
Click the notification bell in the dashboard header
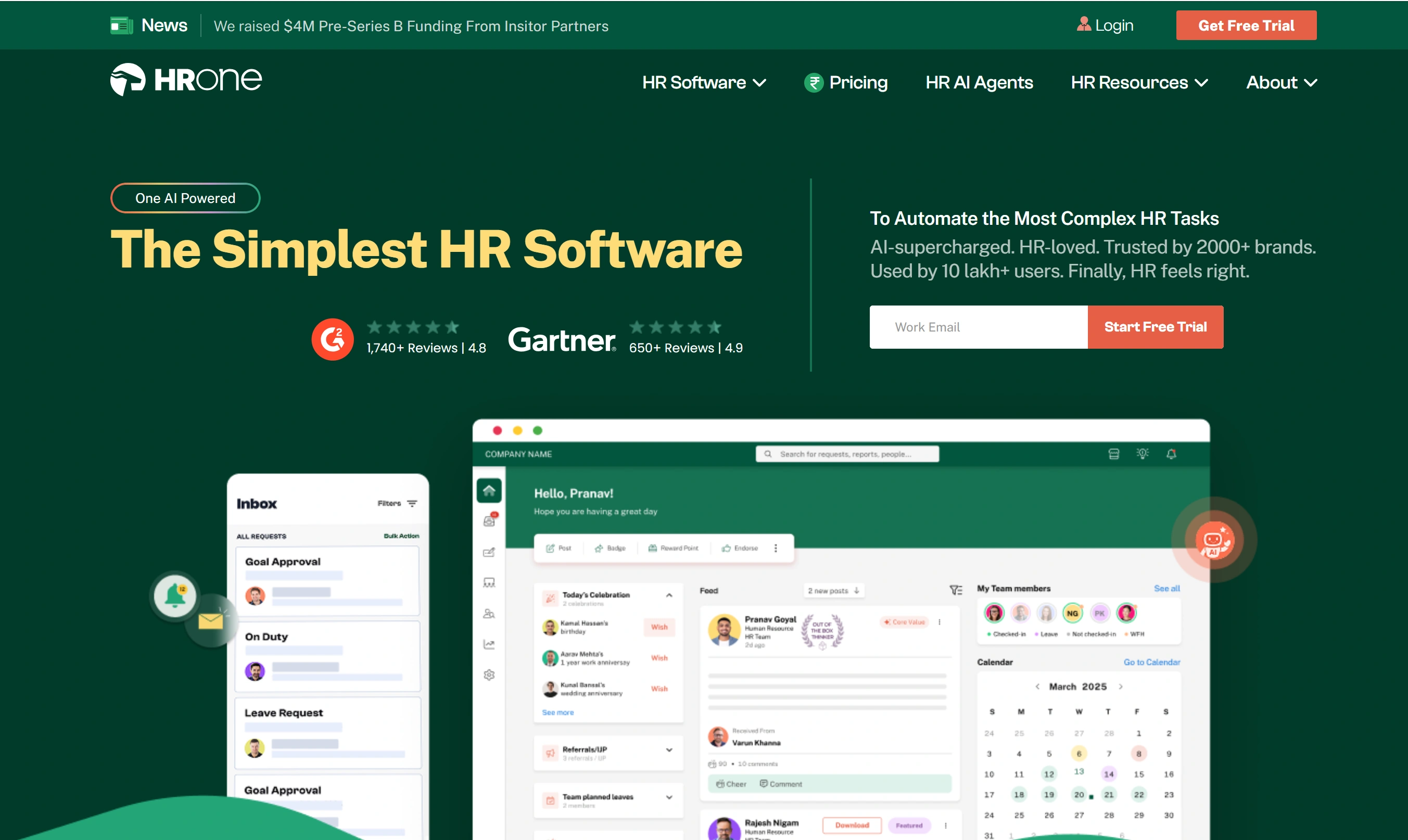[1171, 454]
